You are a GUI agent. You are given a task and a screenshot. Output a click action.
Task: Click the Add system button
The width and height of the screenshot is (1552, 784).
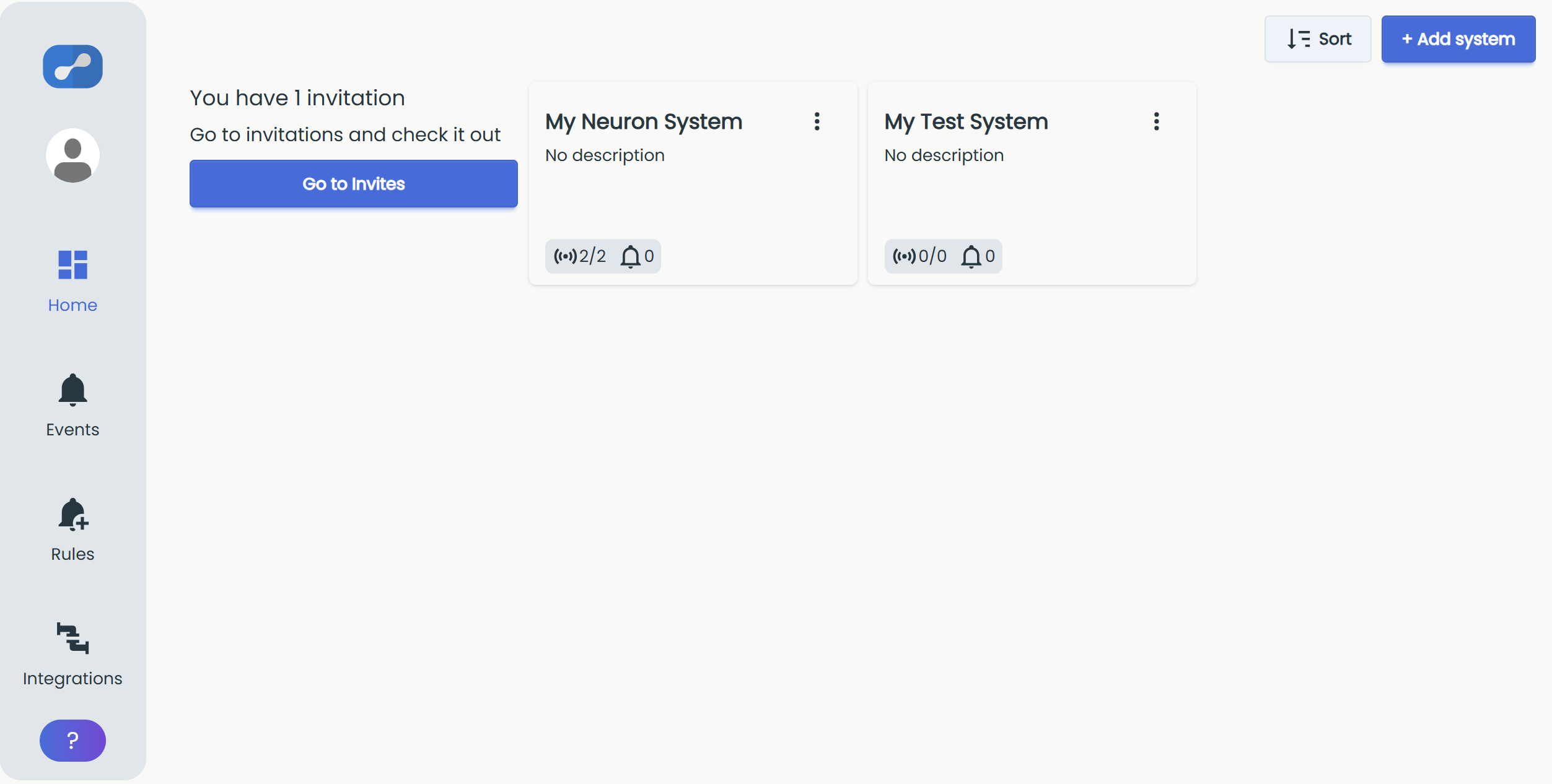coord(1458,39)
